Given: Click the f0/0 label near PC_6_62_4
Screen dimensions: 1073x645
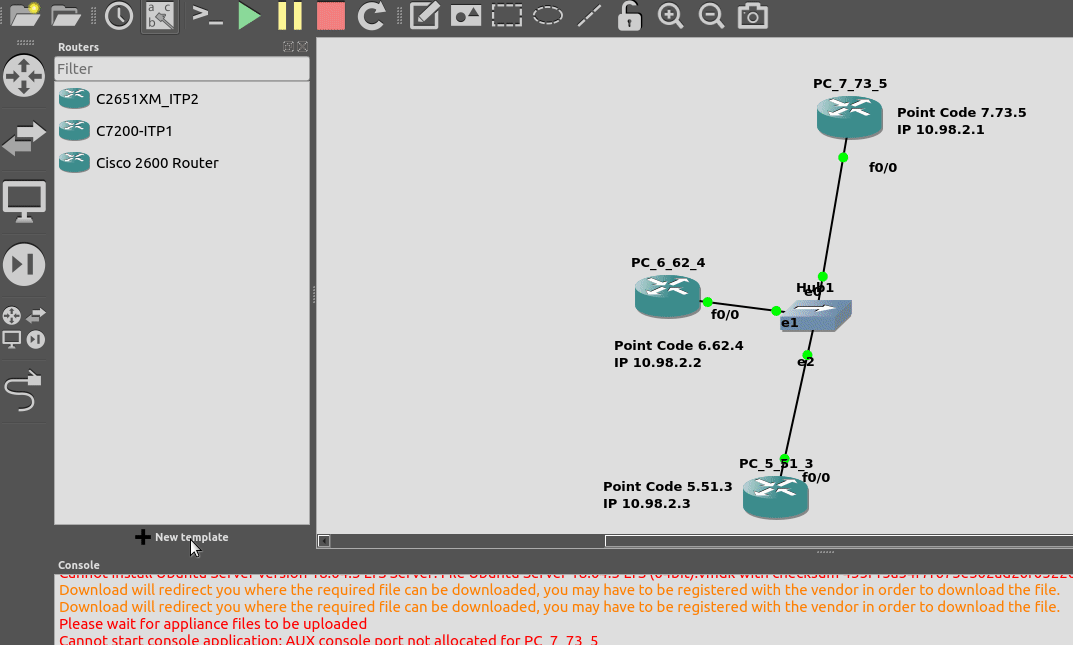Looking at the screenshot, I should coord(725,315).
